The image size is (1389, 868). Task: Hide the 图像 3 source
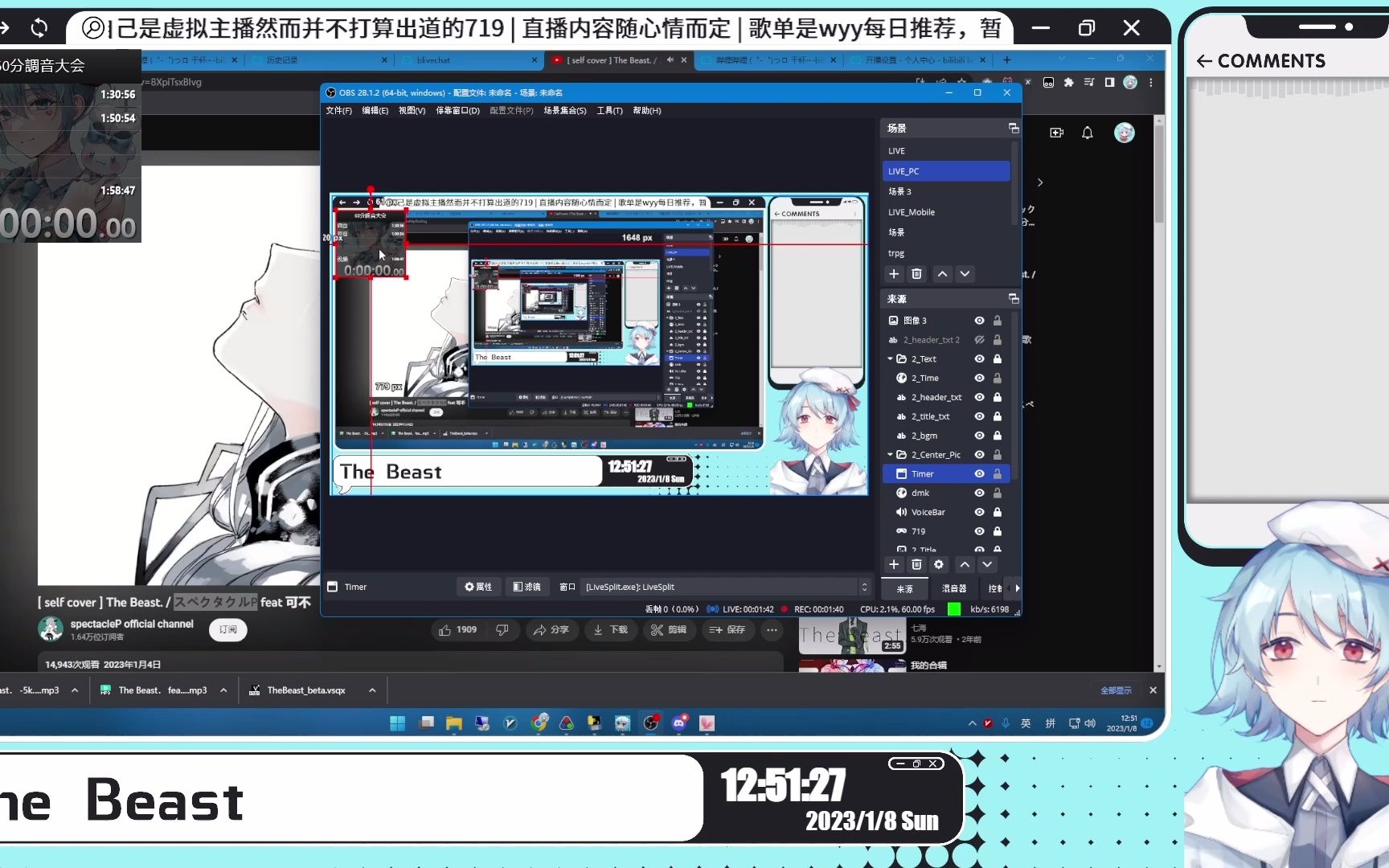pos(979,320)
